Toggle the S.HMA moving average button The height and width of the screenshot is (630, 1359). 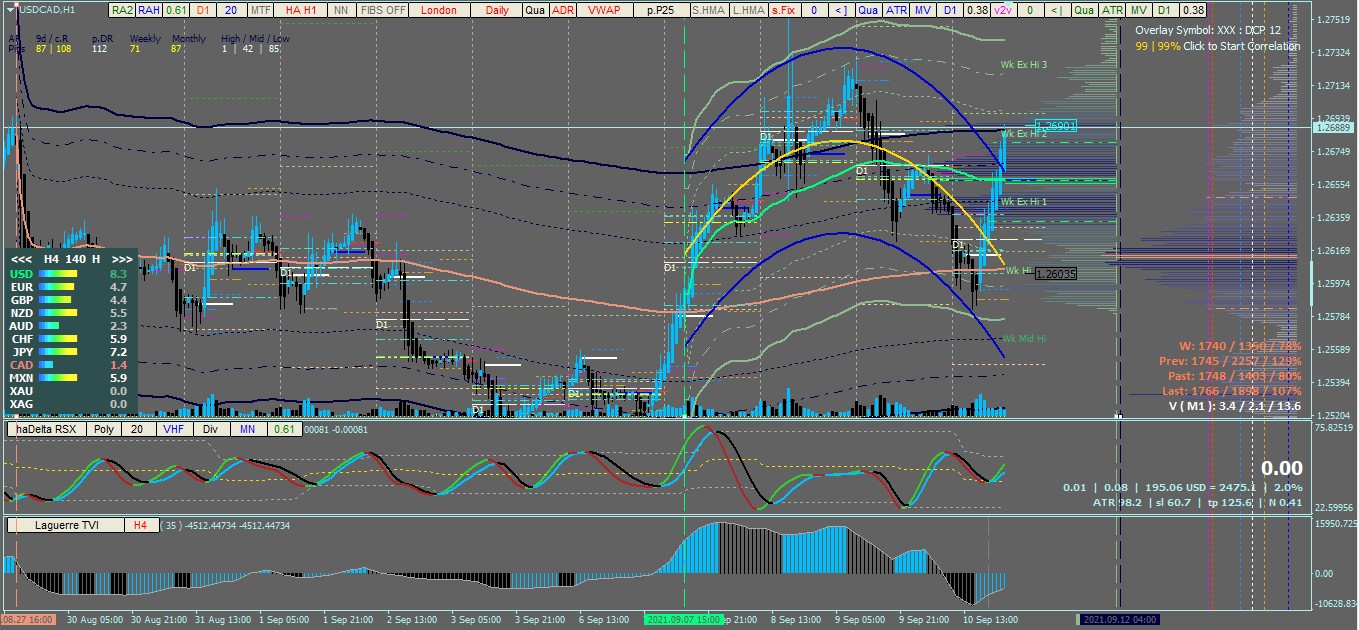(x=708, y=10)
